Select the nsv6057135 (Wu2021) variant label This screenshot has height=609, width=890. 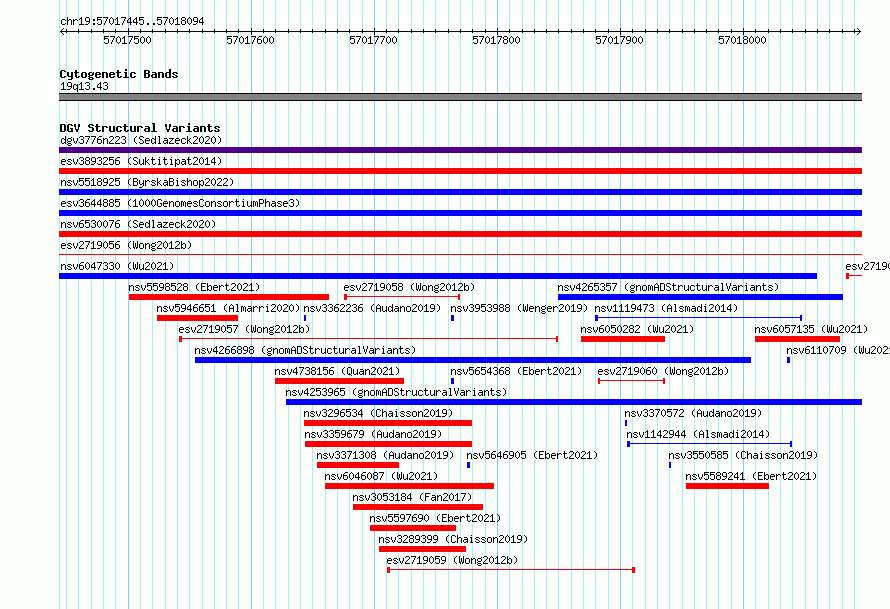pos(811,329)
